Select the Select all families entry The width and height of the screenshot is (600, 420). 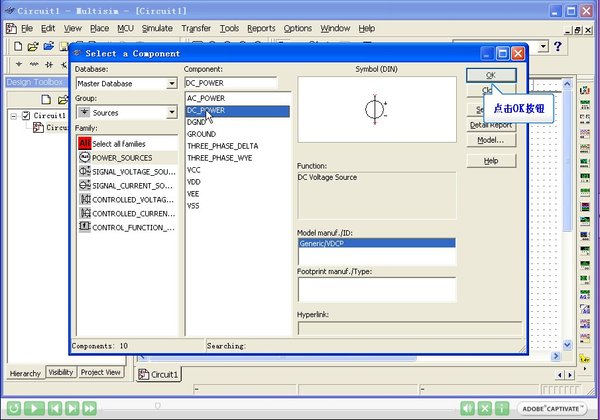coord(127,144)
